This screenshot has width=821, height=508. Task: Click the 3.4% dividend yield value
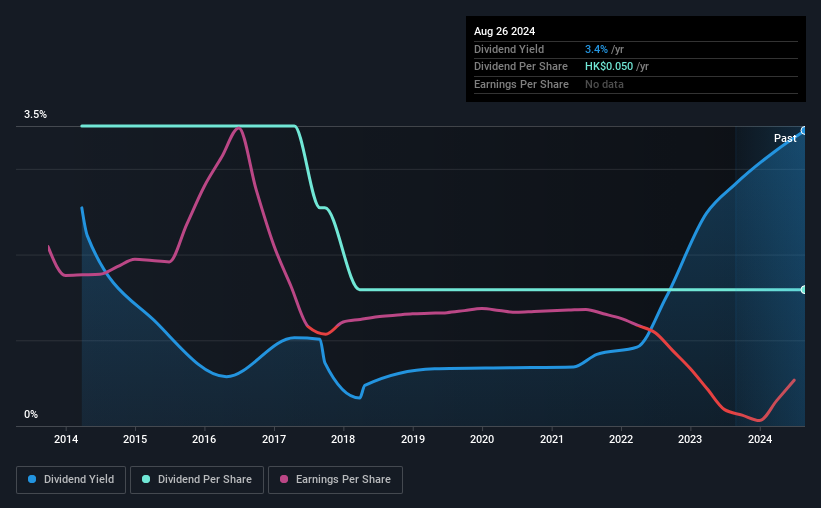(x=596, y=49)
